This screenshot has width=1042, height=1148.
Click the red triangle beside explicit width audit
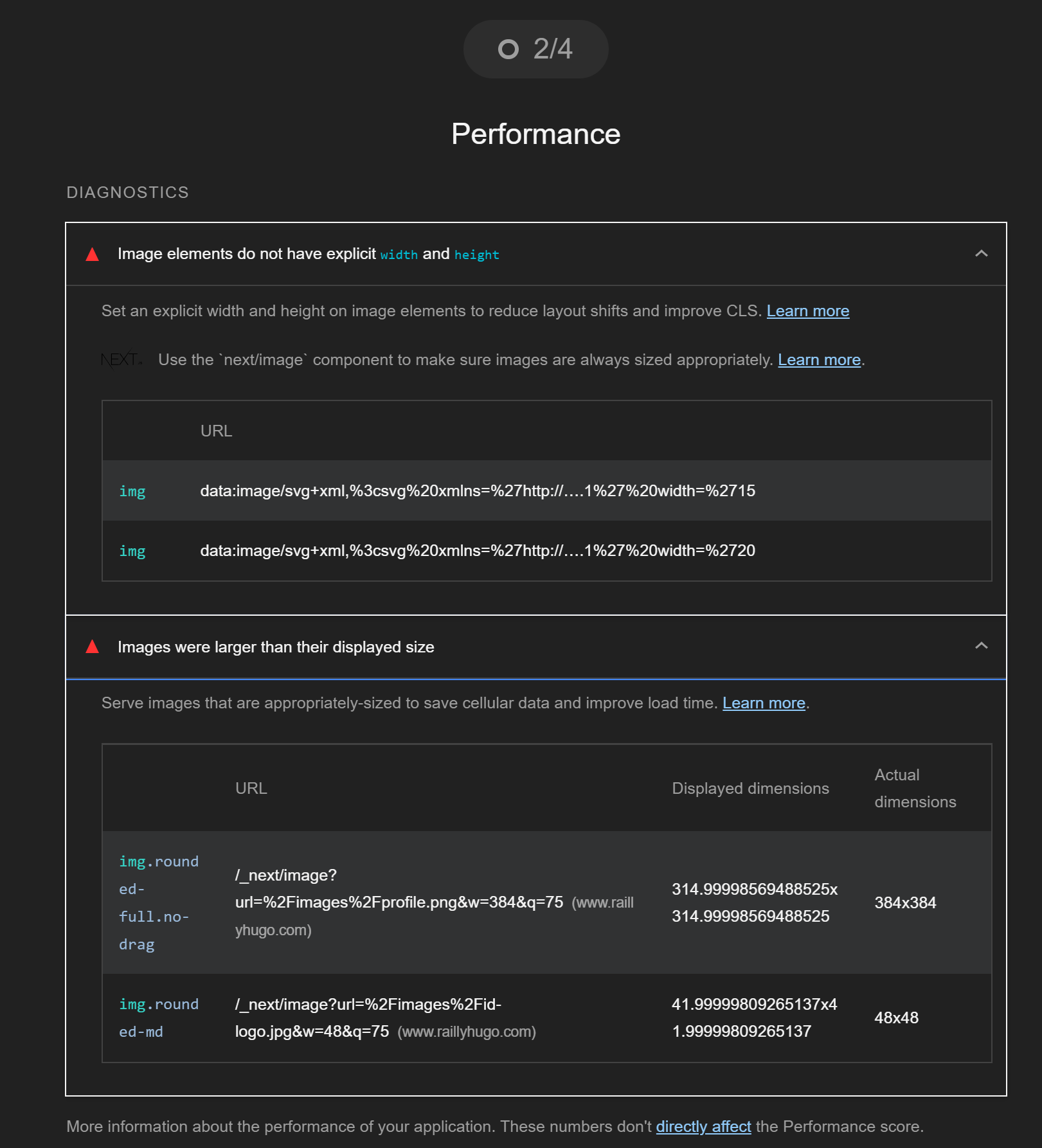(x=93, y=255)
